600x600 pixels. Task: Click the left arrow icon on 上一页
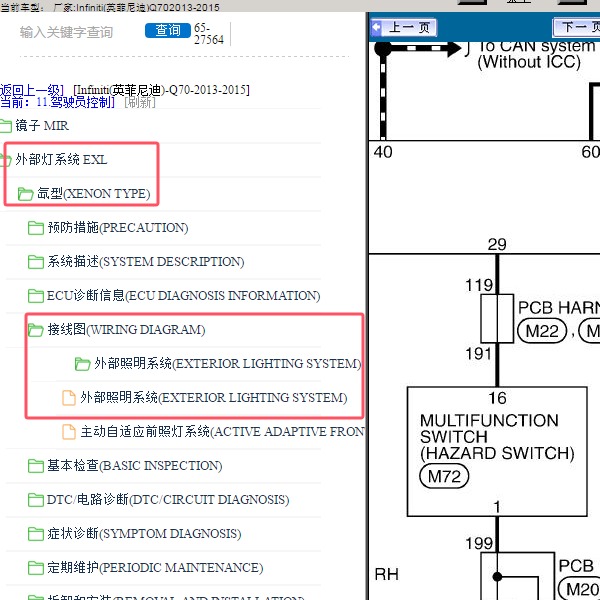376,27
